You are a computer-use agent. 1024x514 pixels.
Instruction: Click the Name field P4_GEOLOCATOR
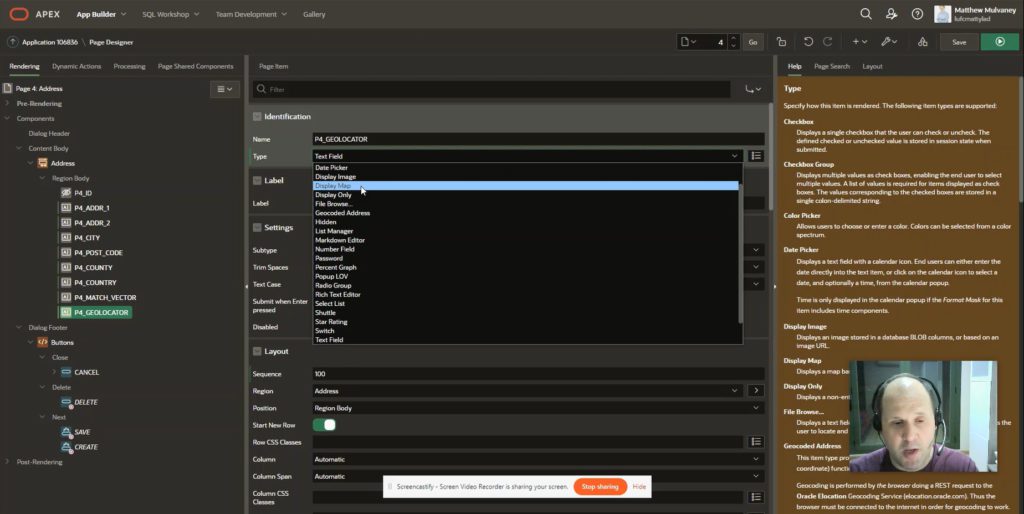click(x=539, y=139)
